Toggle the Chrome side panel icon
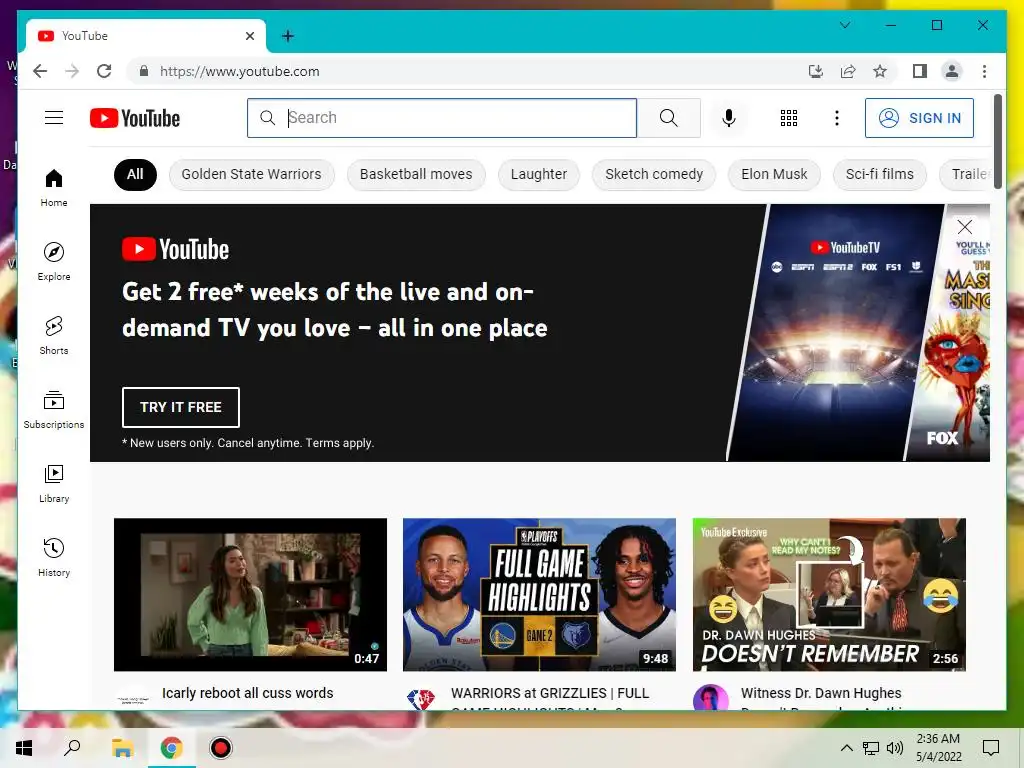The image size is (1024, 768). (920, 71)
